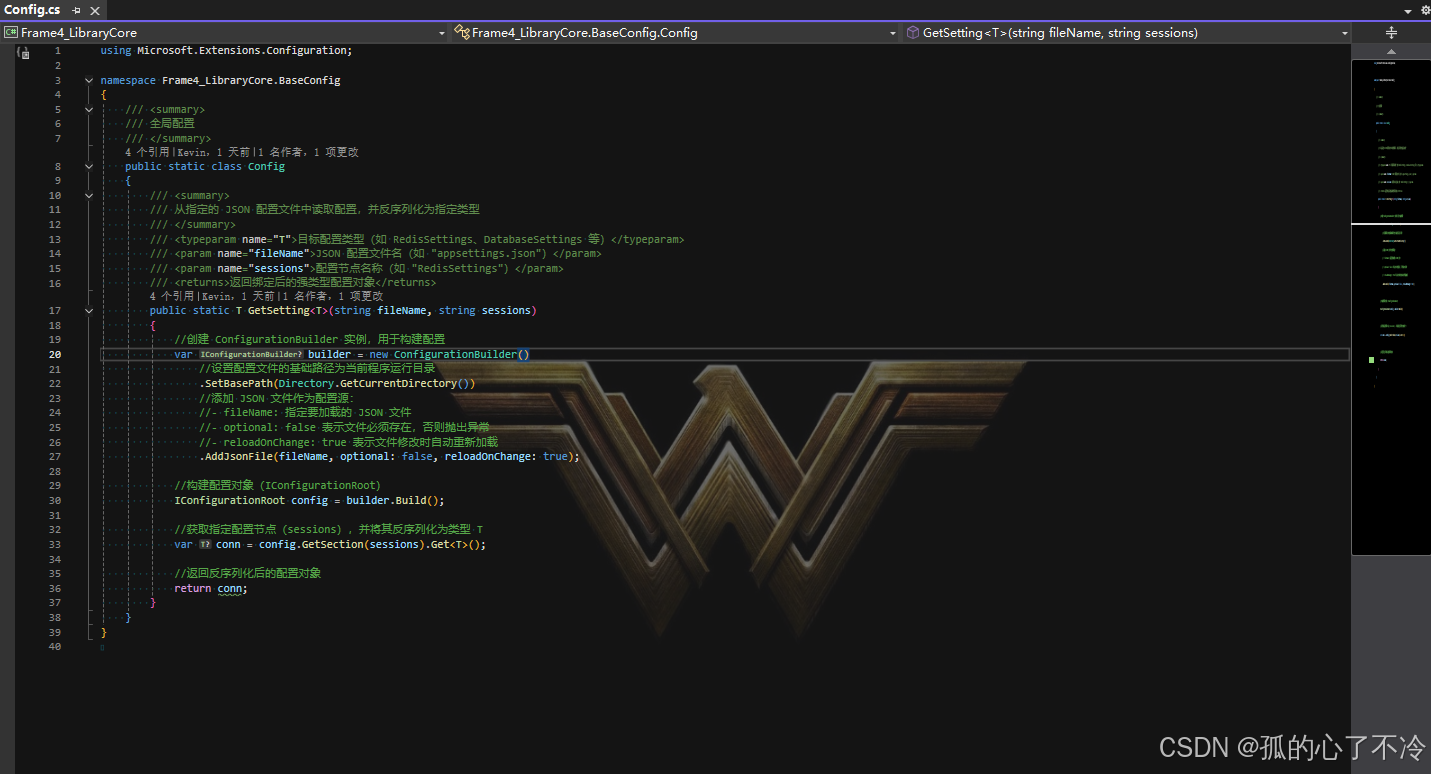Open the document window settings gear
1431x774 pixels.
tap(1424, 10)
